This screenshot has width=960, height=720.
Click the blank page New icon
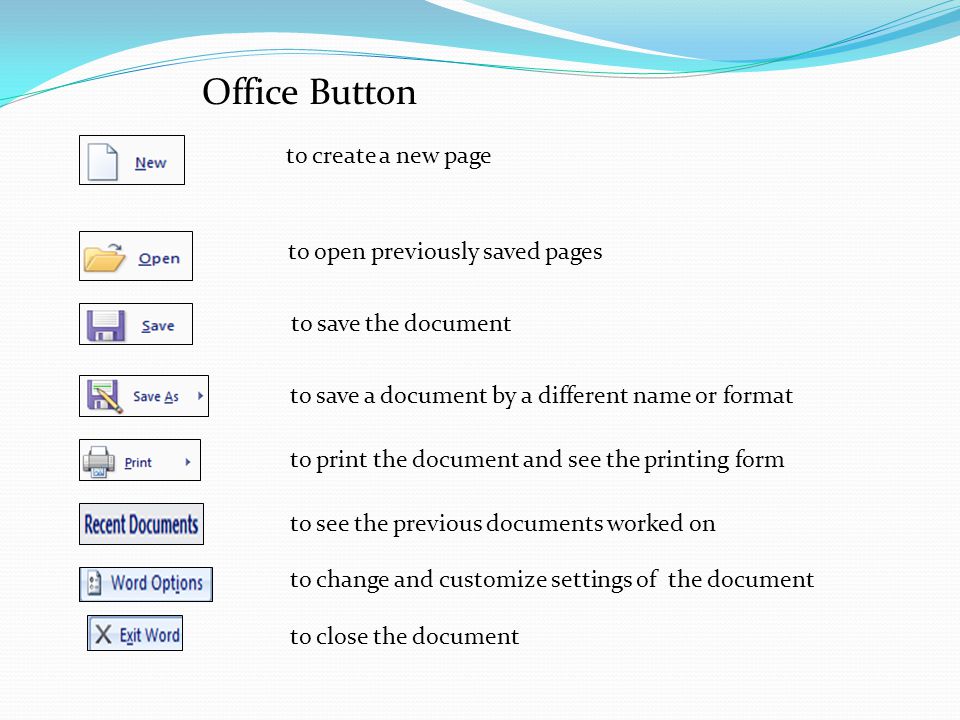coord(102,162)
